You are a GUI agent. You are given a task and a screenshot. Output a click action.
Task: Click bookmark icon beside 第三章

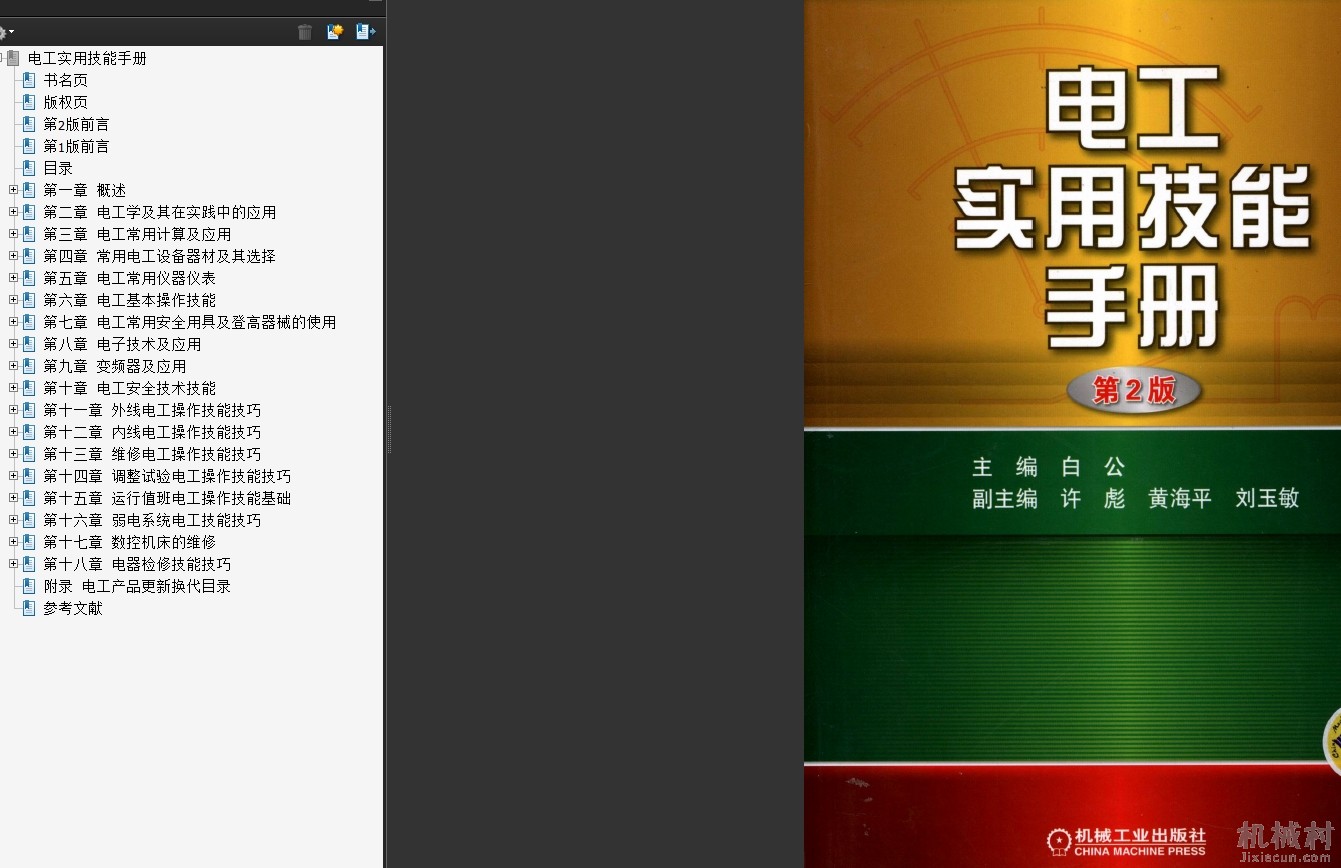(x=29, y=234)
